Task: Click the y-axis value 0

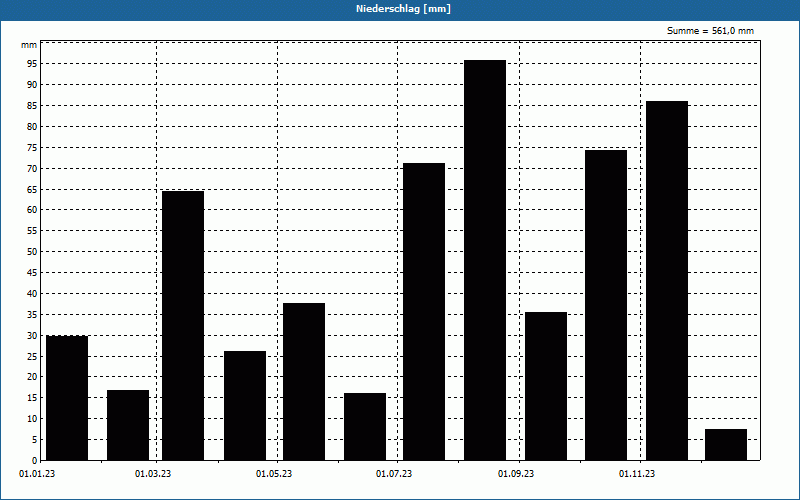Action: (35, 460)
